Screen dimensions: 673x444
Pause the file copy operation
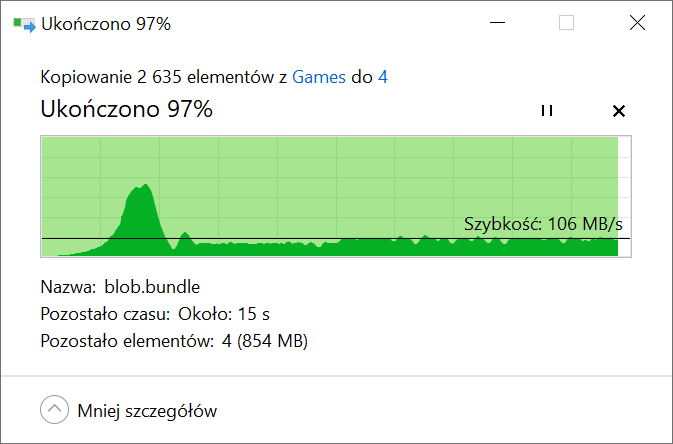tap(547, 110)
